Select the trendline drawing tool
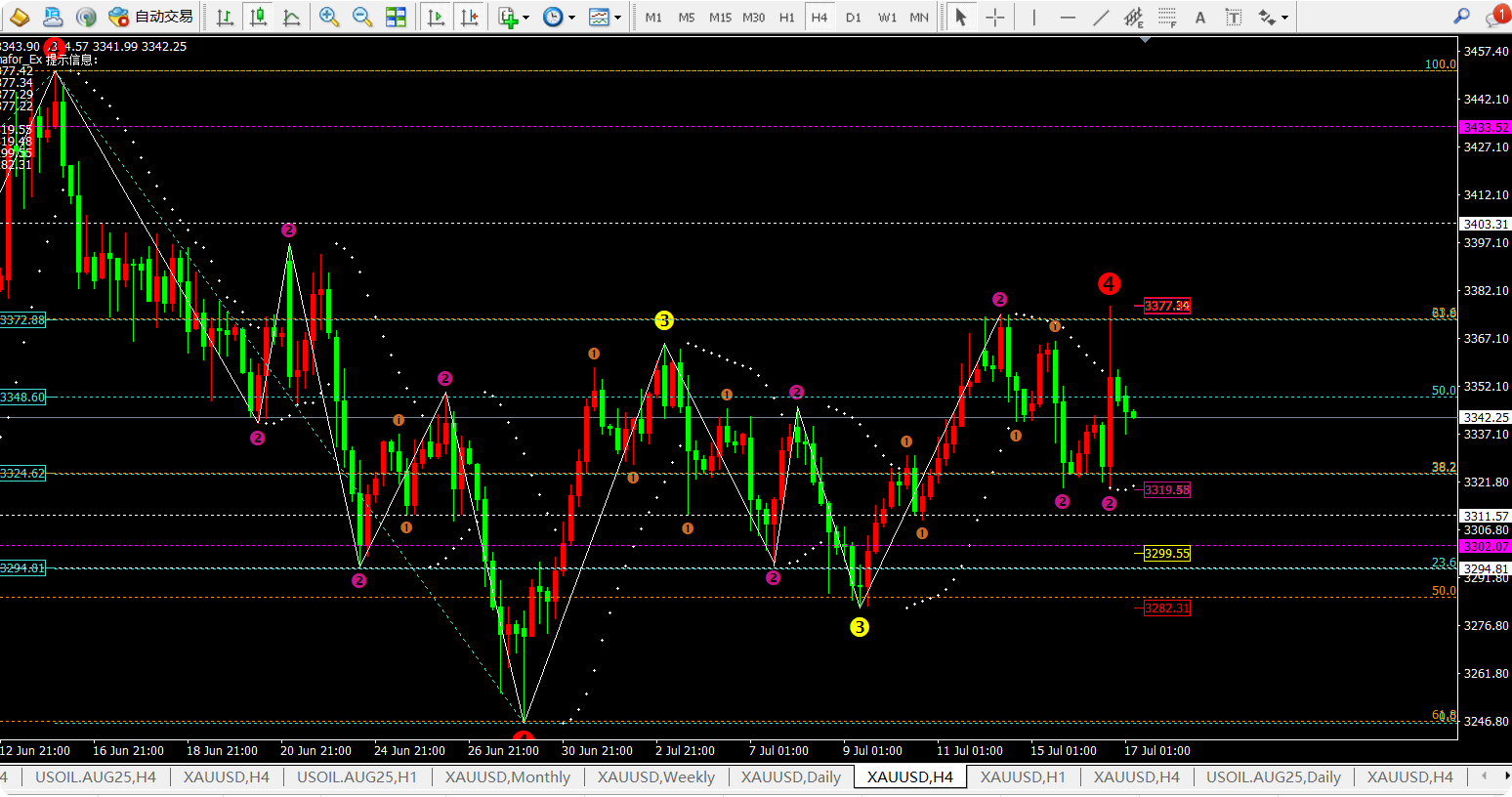Image resolution: width=1512 pixels, height=797 pixels. 1100,17
